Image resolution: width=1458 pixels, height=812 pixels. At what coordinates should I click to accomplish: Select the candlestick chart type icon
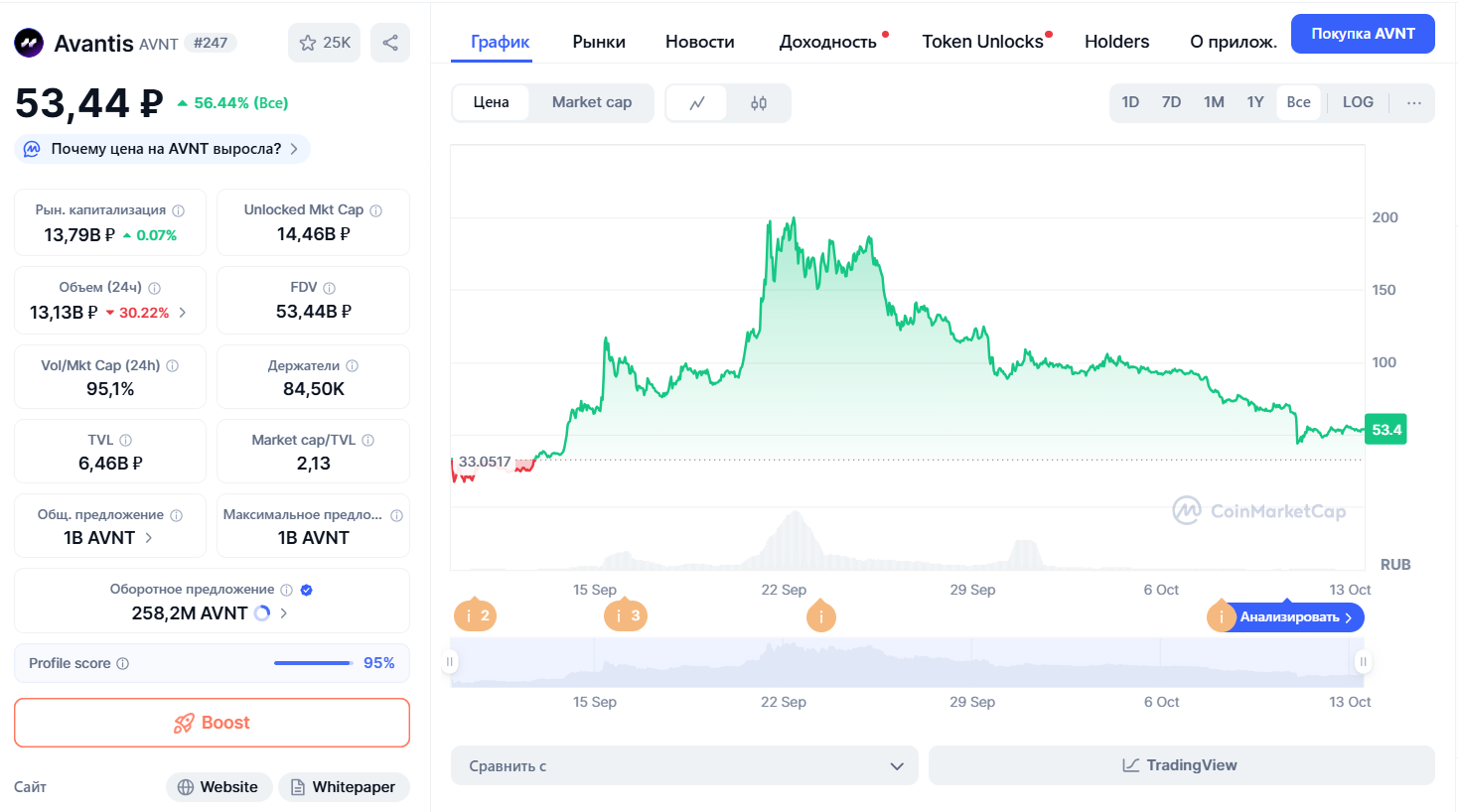coord(759,103)
